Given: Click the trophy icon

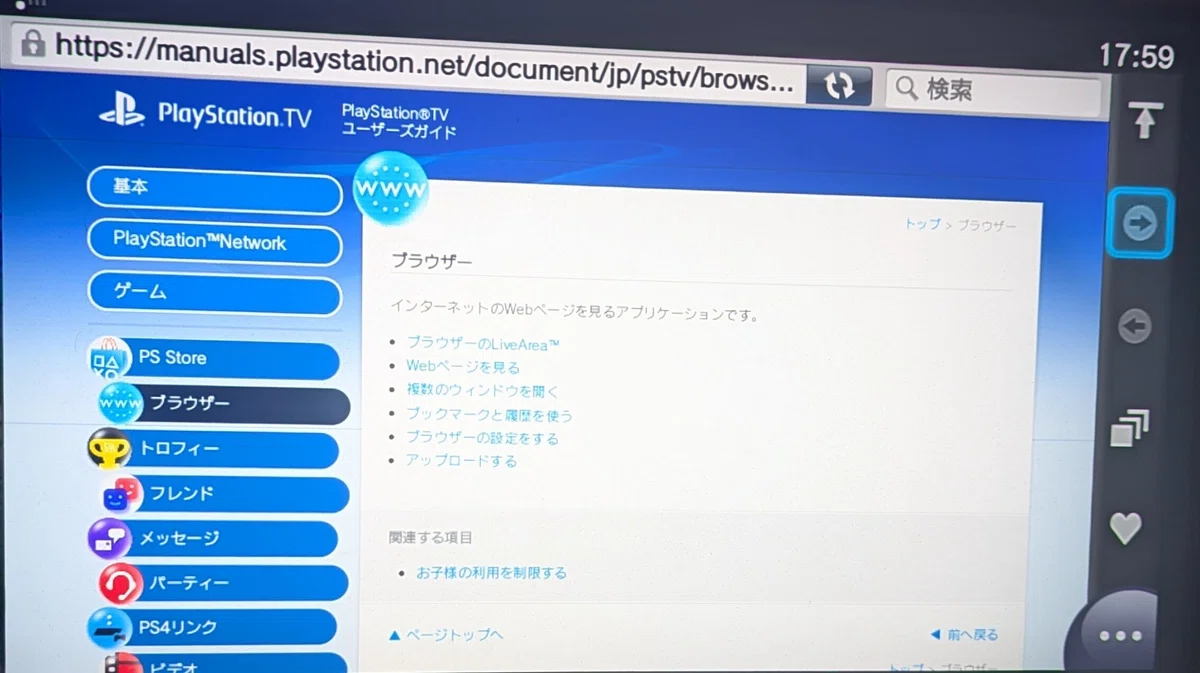Looking at the screenshot, I should point(110,449).
